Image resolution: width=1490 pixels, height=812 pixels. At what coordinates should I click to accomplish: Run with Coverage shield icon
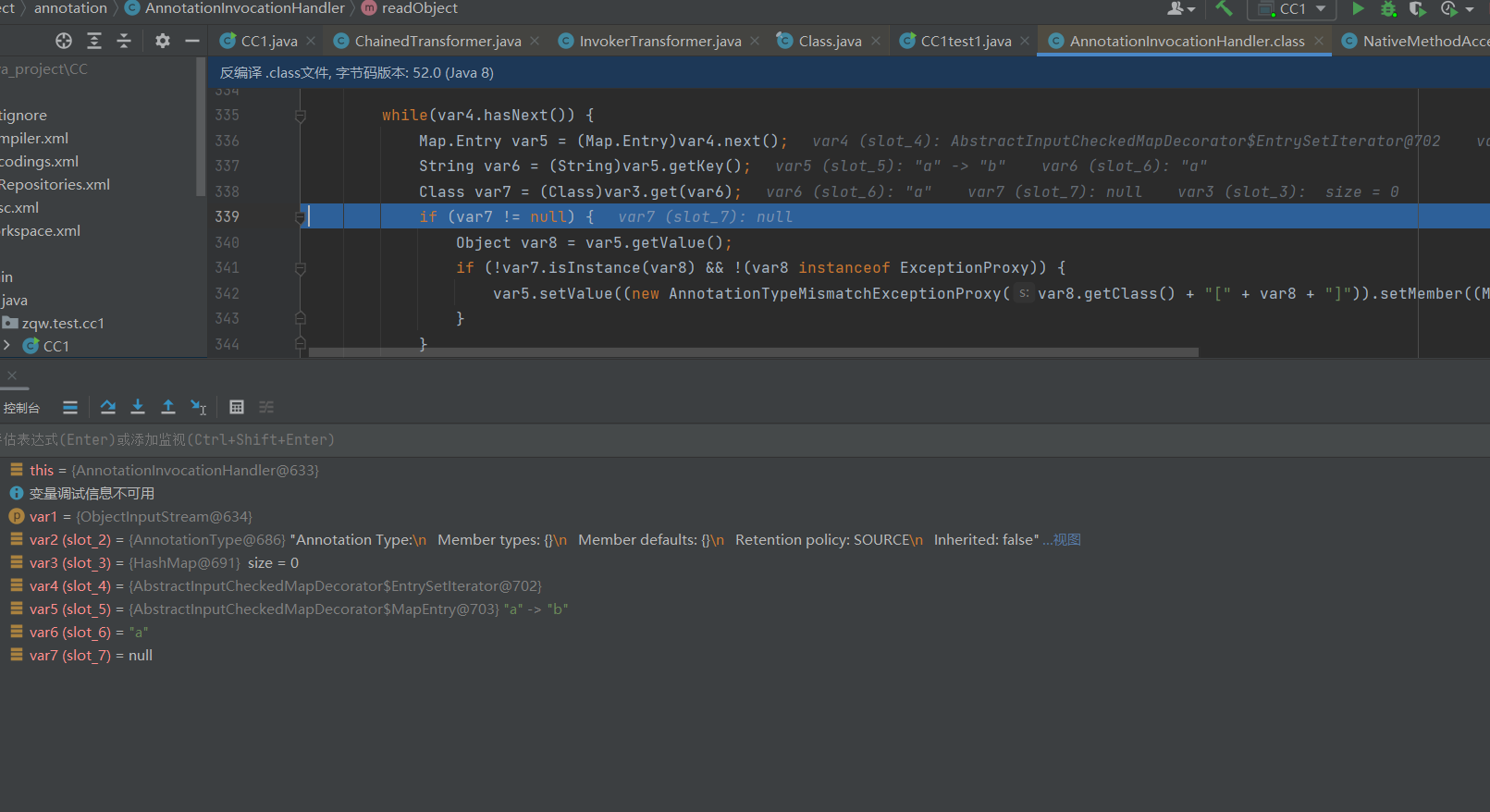pos(1418,9)
